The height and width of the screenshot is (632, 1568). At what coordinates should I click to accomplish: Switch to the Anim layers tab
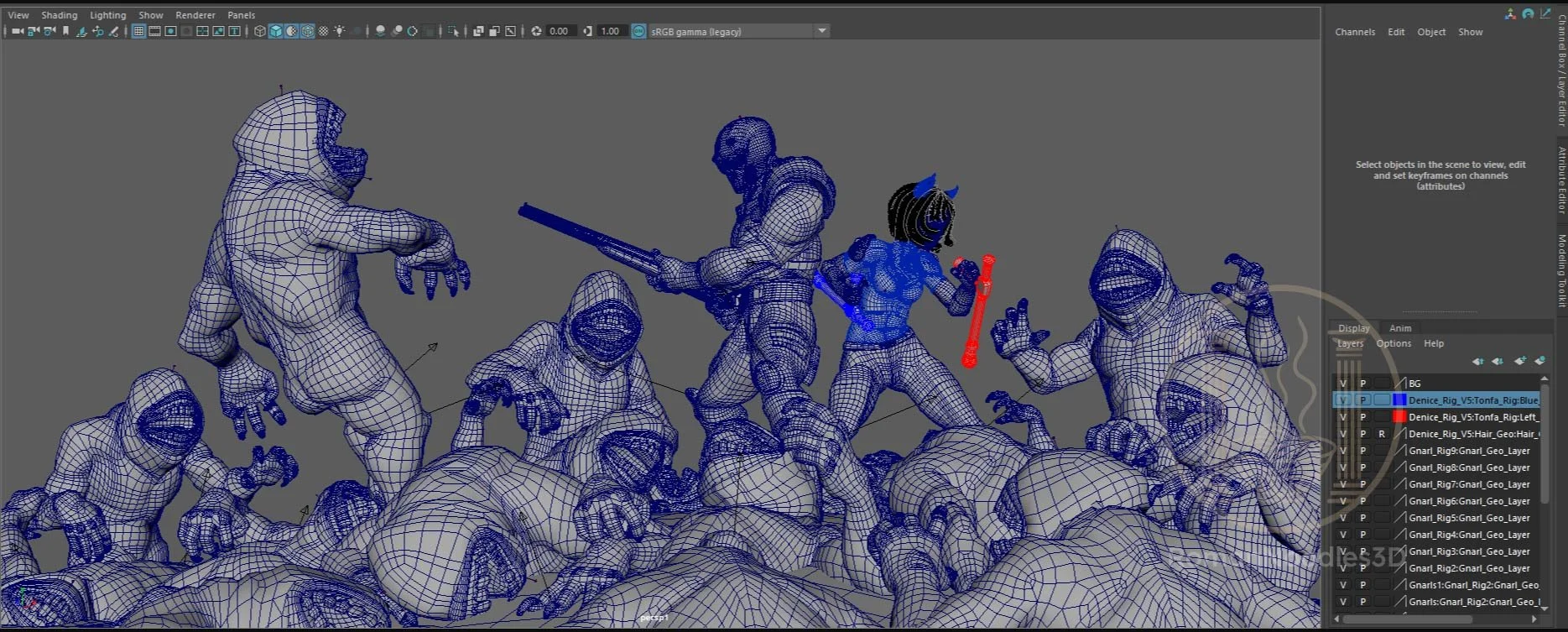1400,328
